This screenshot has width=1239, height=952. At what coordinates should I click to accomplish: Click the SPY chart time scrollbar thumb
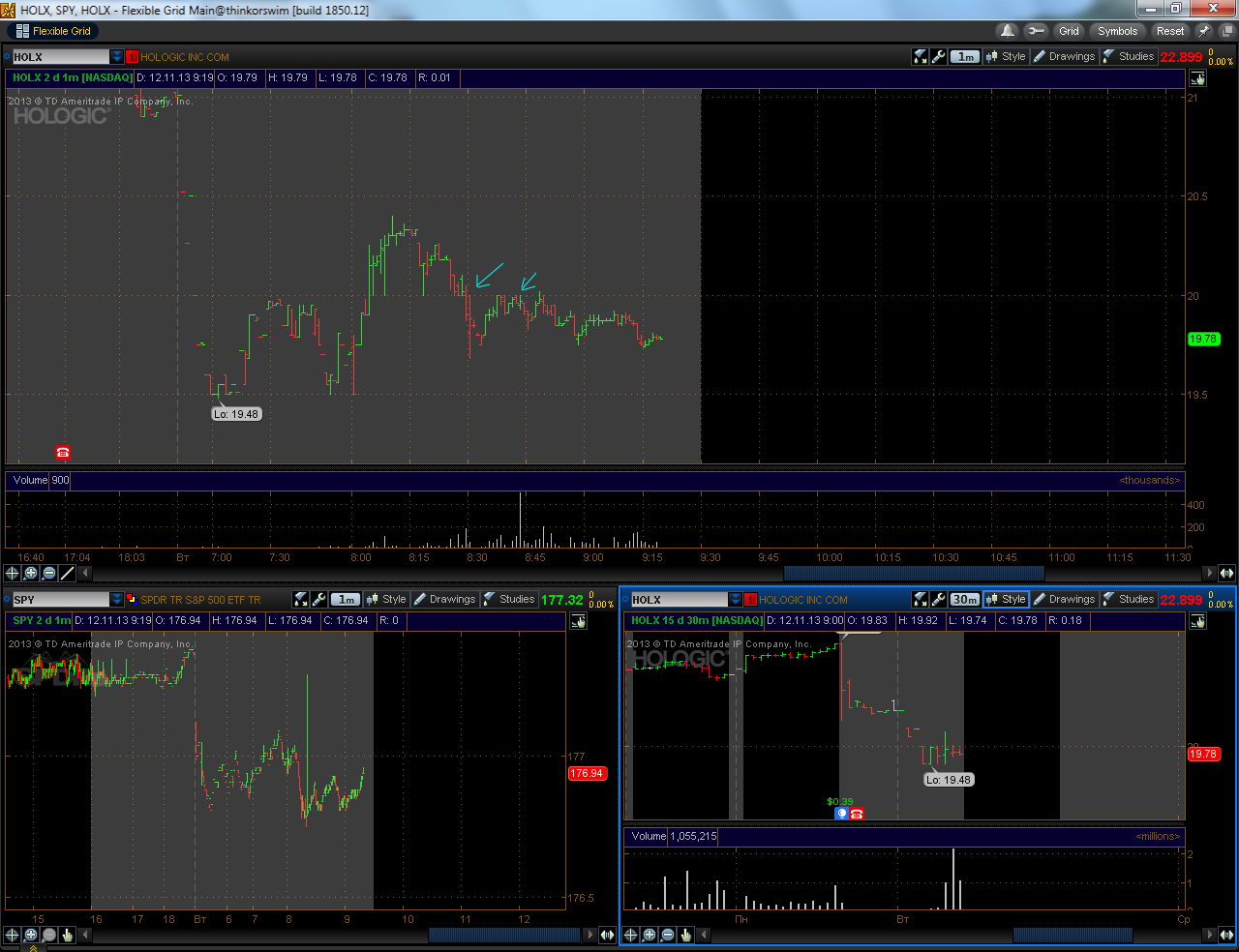point(504,935)
